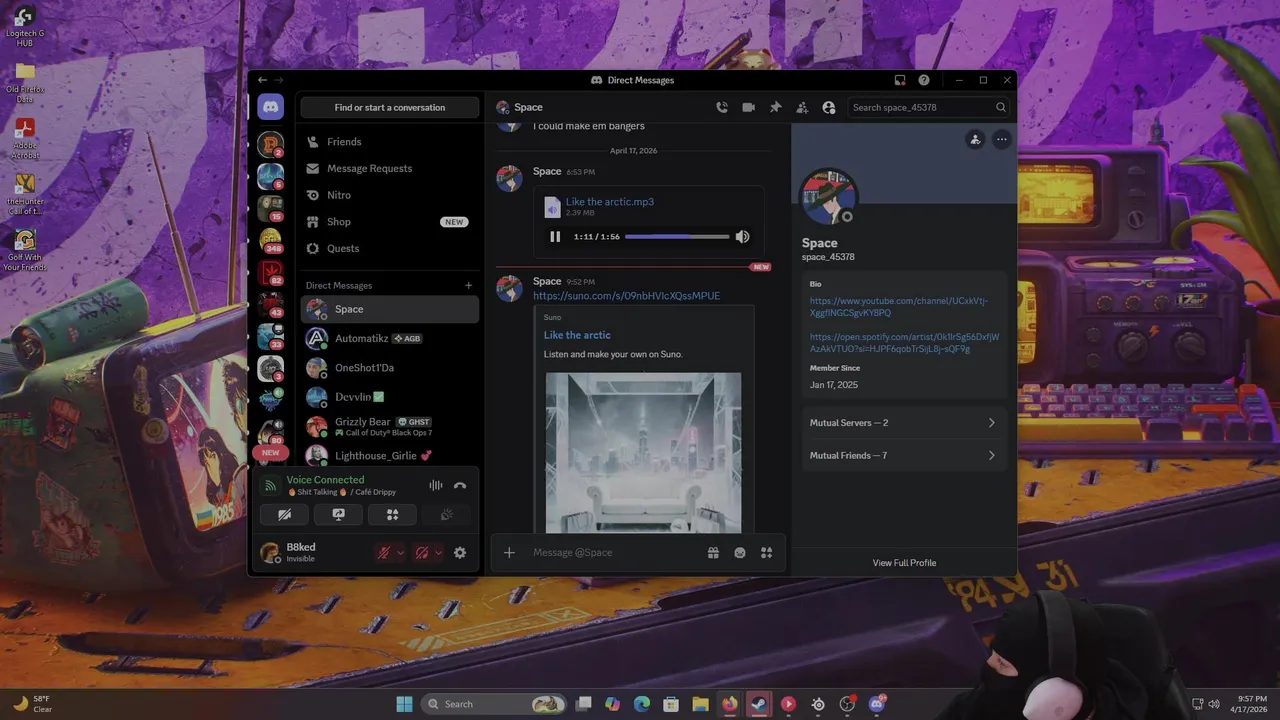Open output device options next to deafen
Screen dimensions: 1280x720
(438, 552)
